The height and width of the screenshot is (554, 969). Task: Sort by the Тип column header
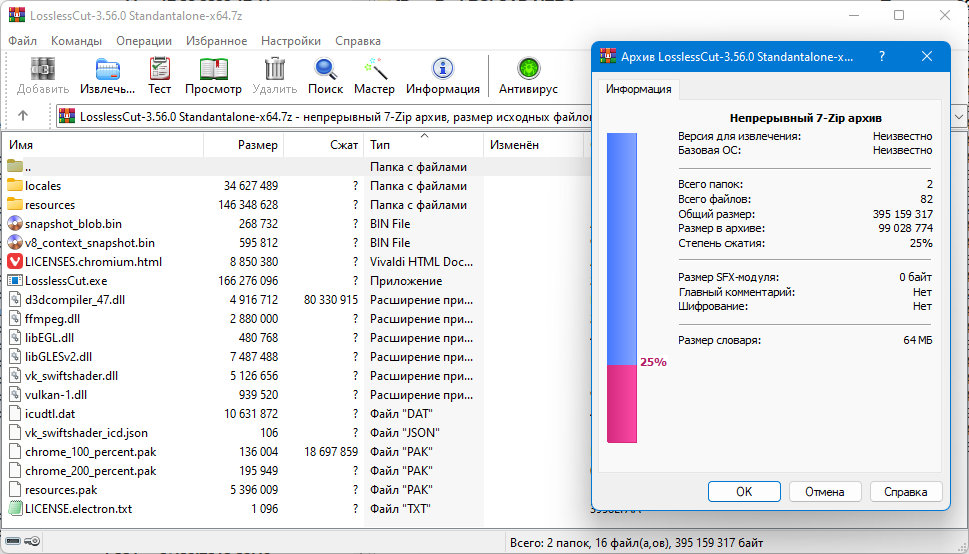click(423, 145)
